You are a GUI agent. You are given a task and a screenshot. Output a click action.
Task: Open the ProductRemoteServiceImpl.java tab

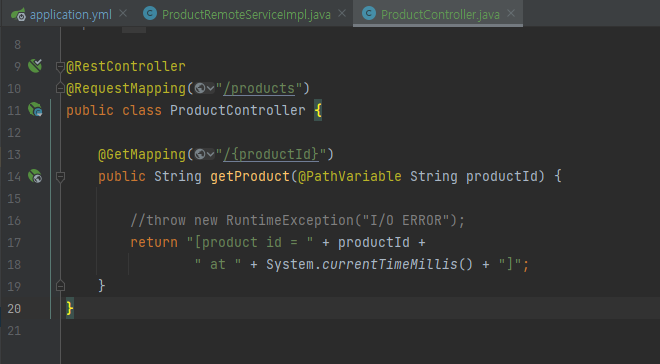pyautogui.click(x=246, y=15)
